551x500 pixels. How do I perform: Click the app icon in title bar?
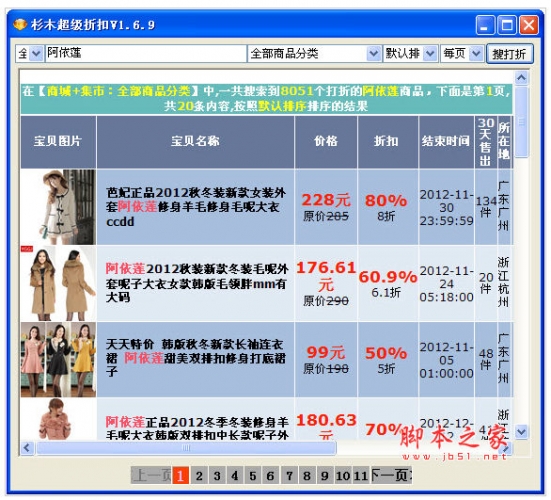point(20,24)
